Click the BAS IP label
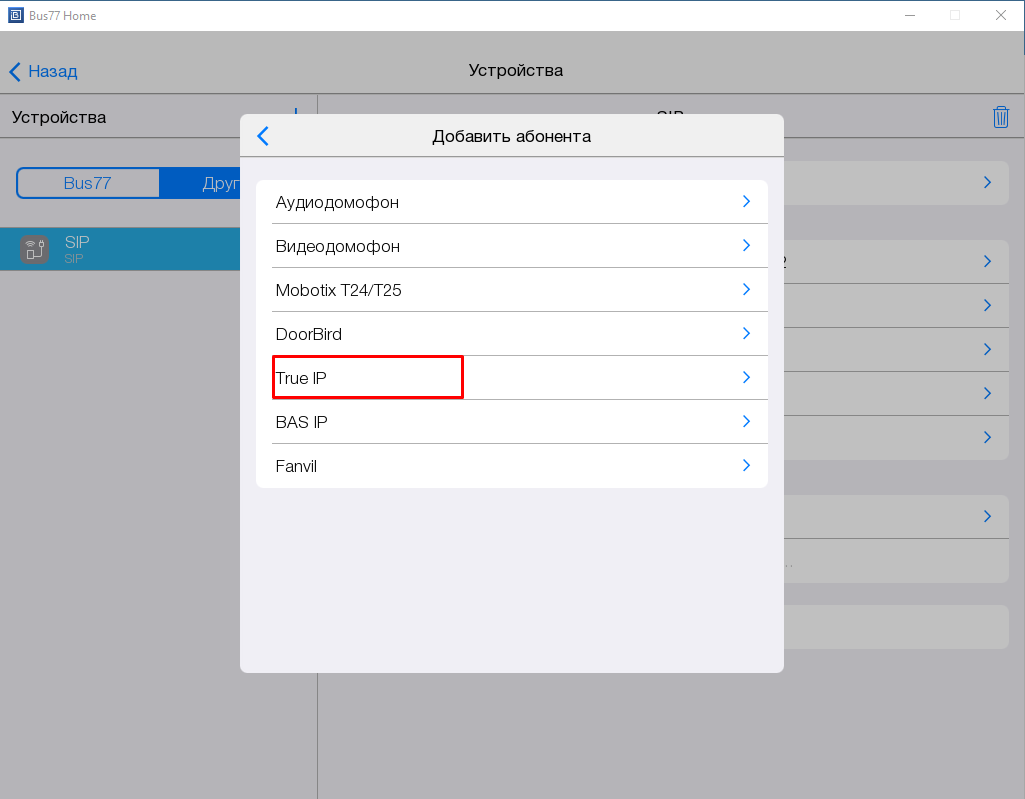 [x=301, y=422]
